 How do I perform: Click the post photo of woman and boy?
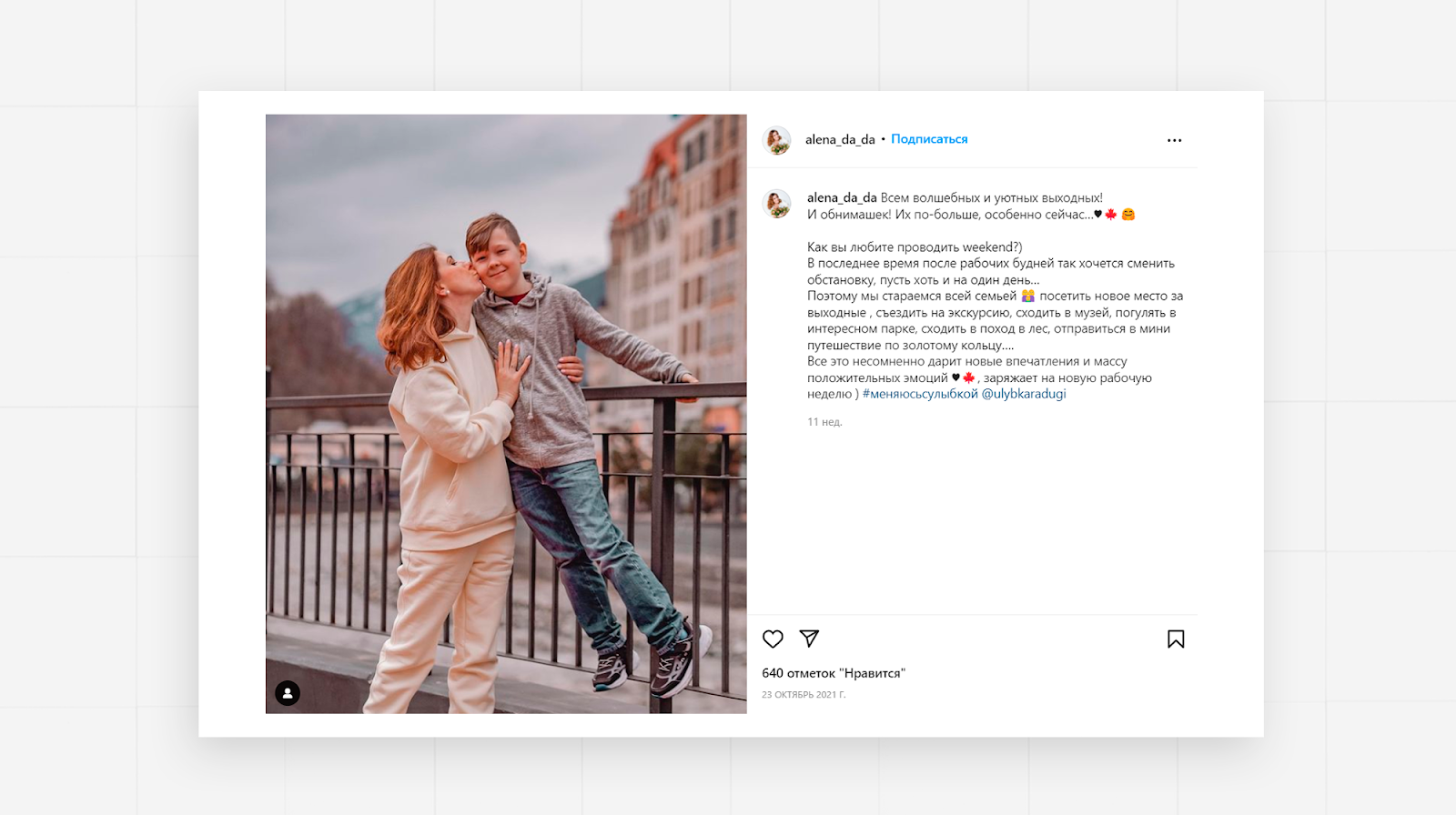tap(506, 414)
